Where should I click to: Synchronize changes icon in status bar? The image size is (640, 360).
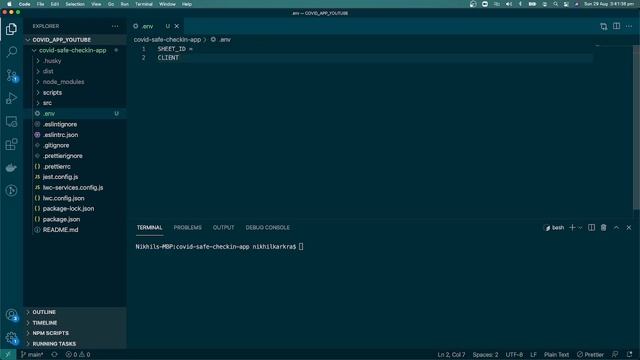[x=54, y=355]
